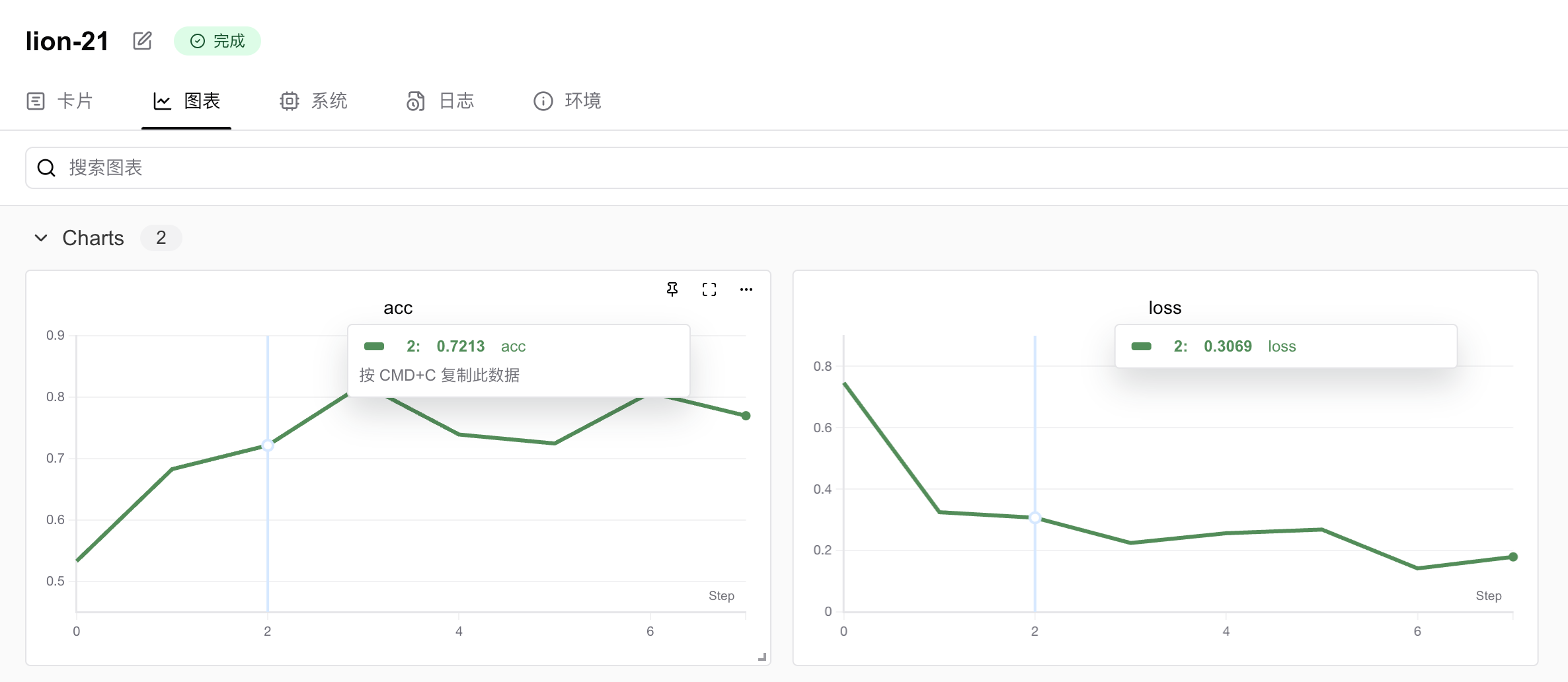Click the 完成 status badge
This screenshot has width=1568, height=682.
(x=217, y=41)
